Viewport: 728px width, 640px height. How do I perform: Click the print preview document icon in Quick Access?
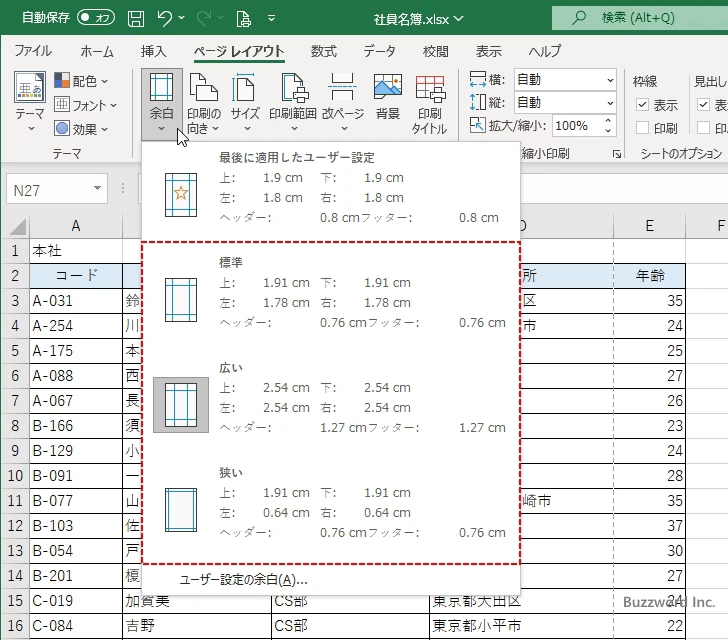tap(243, 19)
